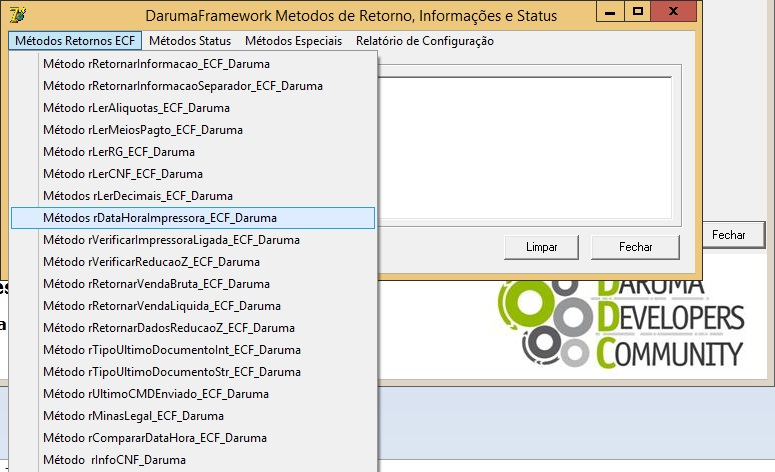Select Métodos rLerDecimais_ECF_Daruma
The height and width of the screenshot is (472, 775).
(x=193, y=196)
